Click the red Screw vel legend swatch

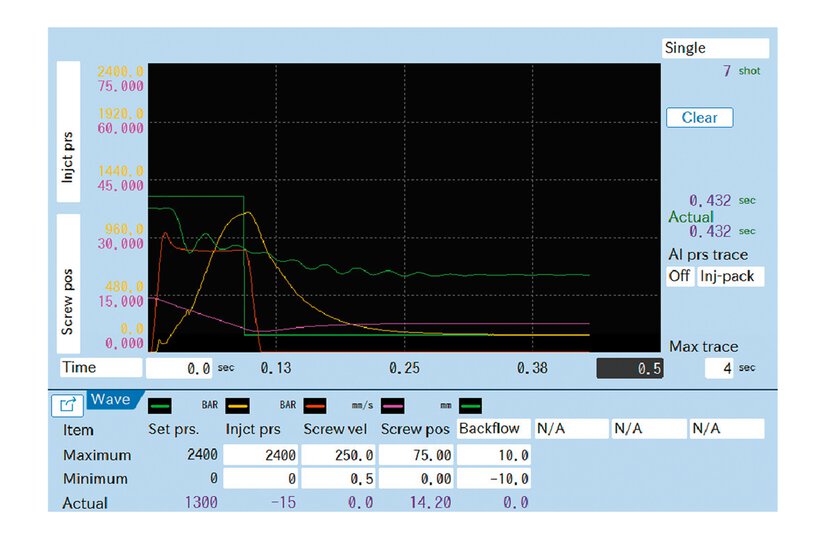[x=315, y=406]
